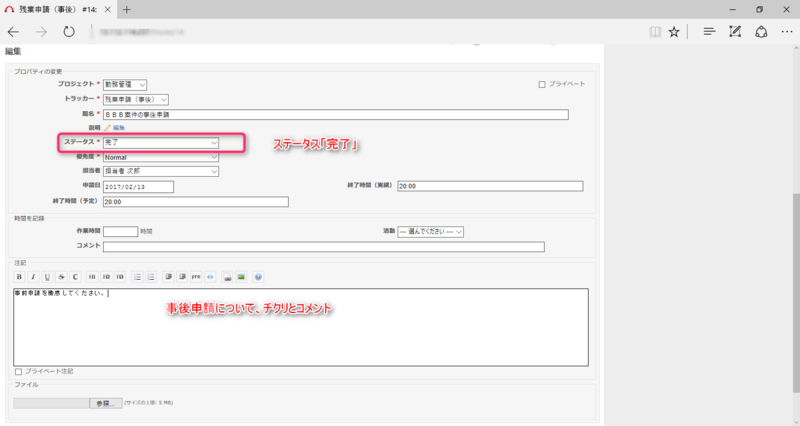Click the コメント text field
Image resolution: width=800 pixels, height=426 pixels.
(324, 247)
